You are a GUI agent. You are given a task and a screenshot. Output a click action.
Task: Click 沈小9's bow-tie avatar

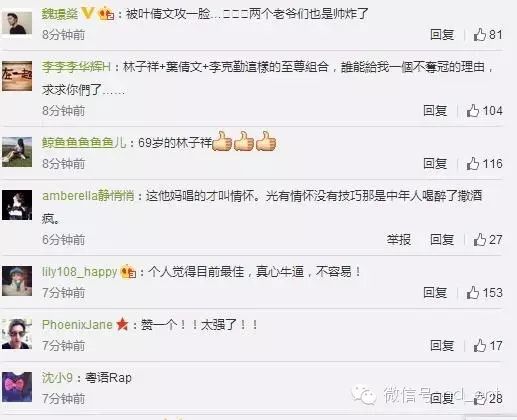(17, 387)
